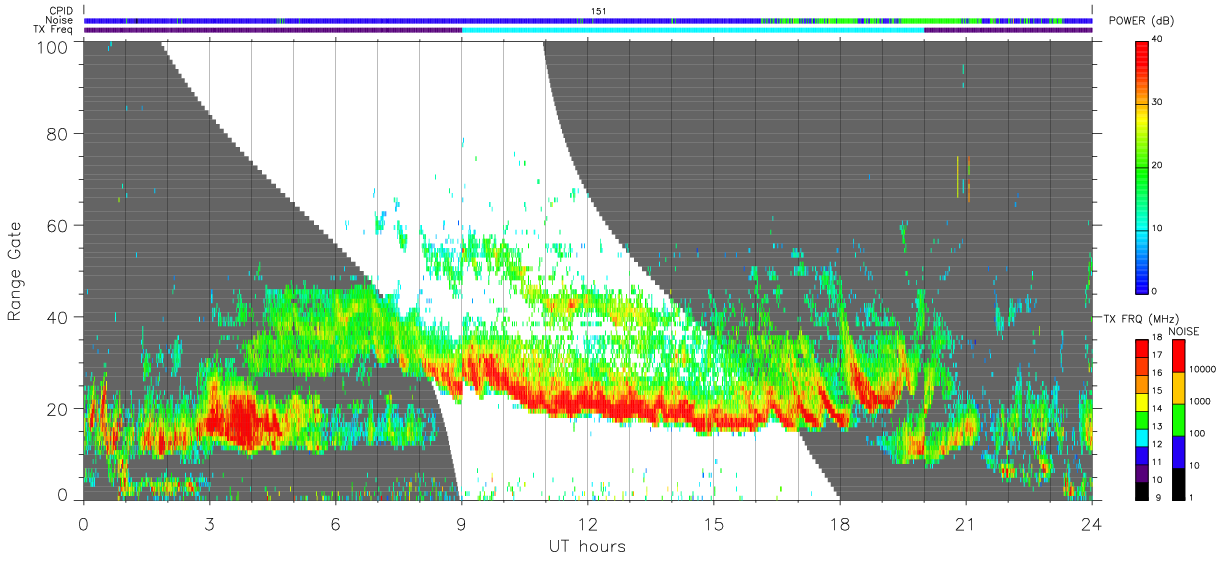Click vertical yellow streak near 21 UT, gate 70
The height and width of the screenshot is (567, 1228).
click(x=958, y=176)
